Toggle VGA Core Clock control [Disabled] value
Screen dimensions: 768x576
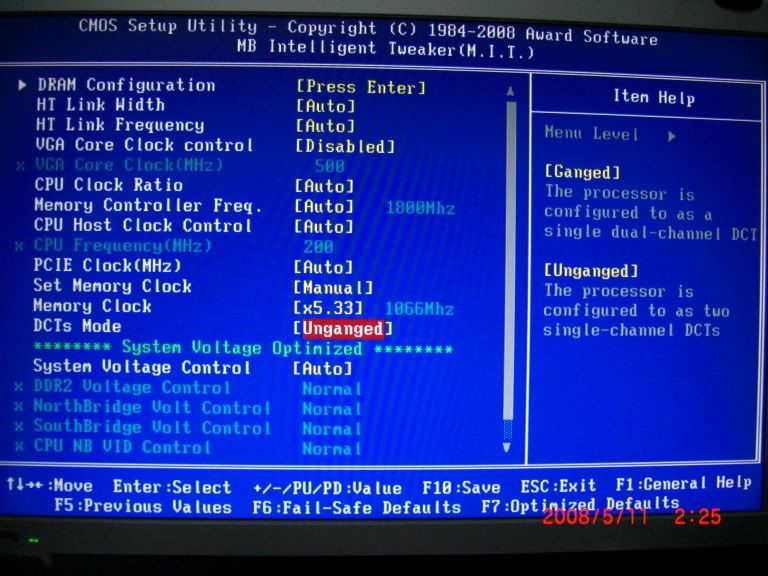[x=345, y=146]
